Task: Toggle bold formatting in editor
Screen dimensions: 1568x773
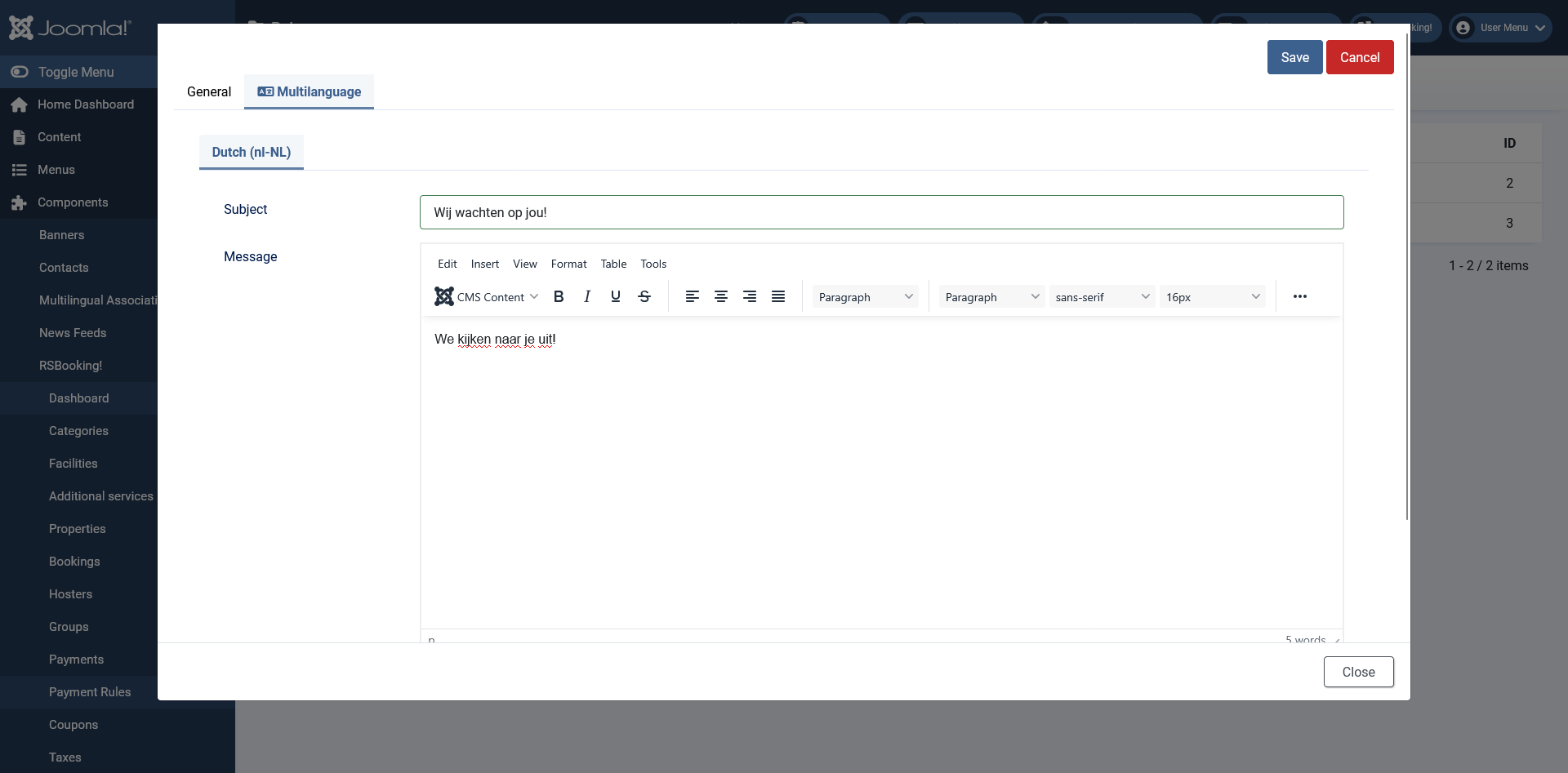Action: (x=559, y=296)
